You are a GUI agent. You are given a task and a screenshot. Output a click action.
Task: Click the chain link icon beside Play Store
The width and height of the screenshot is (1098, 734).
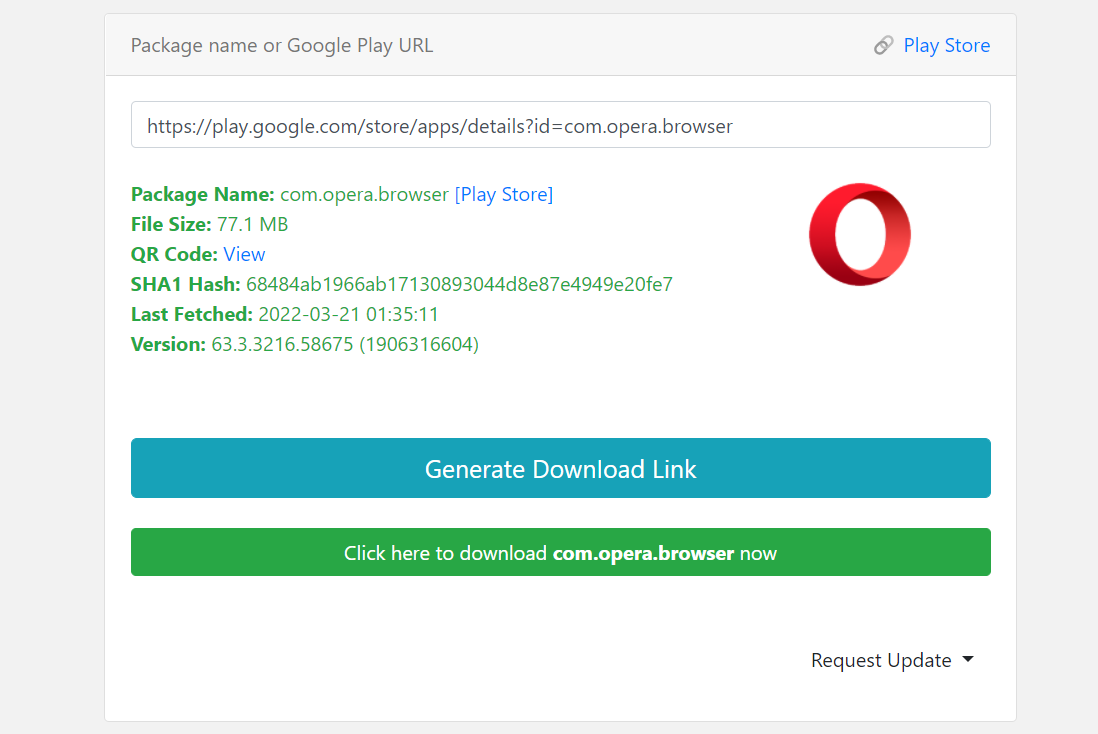coord(883,45)
